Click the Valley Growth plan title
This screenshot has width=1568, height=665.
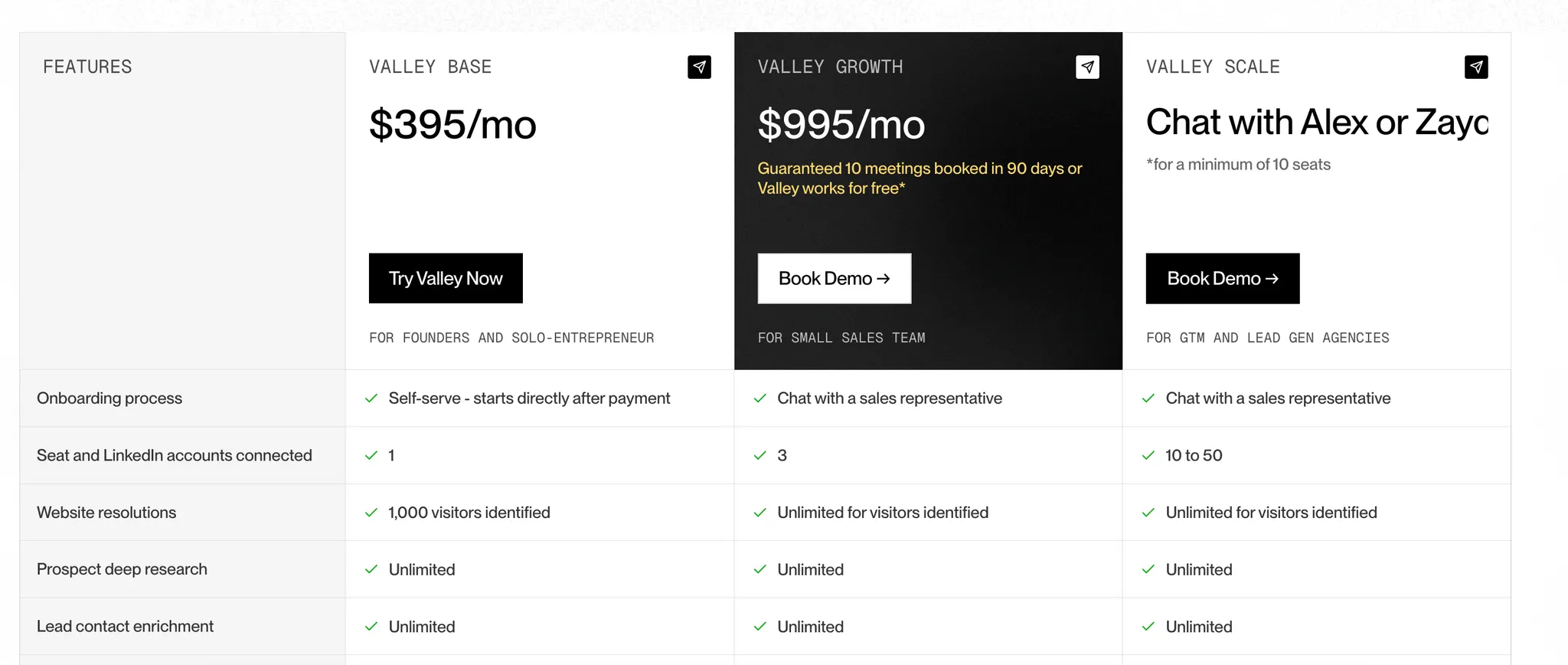pyautogui.click(x=830, y=67)
